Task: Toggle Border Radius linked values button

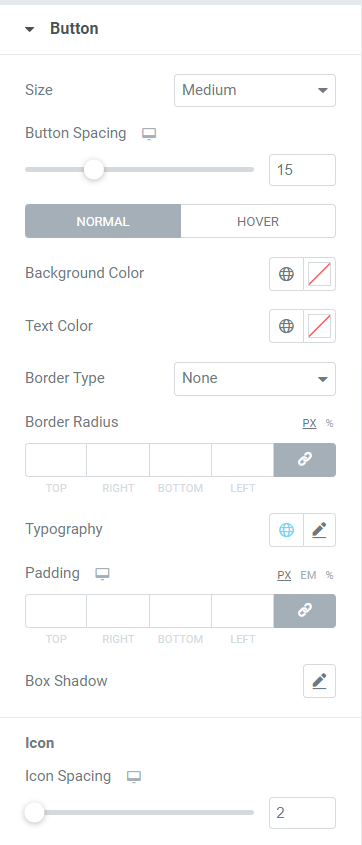Action: coord(305,460)
